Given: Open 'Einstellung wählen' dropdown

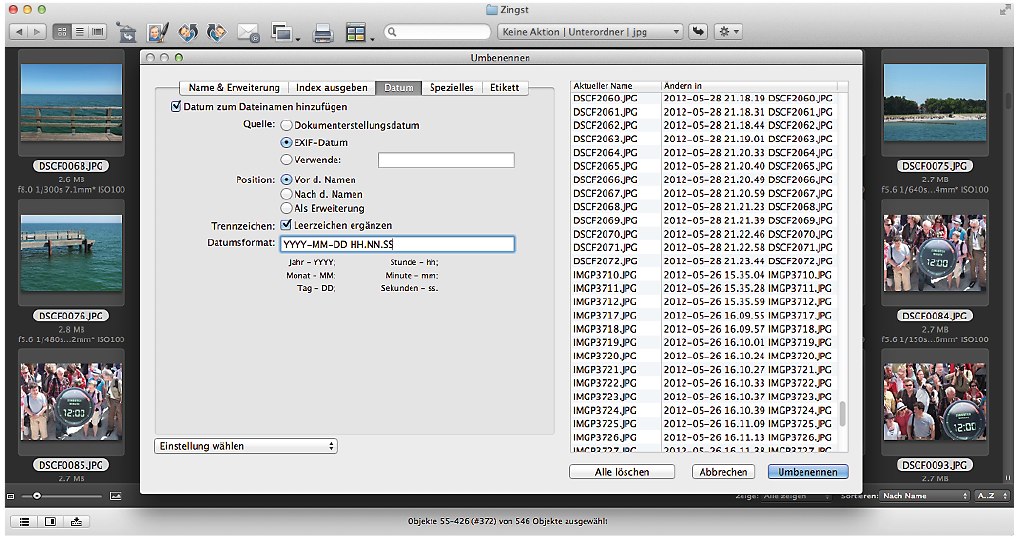Looking at the screenshot, I should pos(246,446).
